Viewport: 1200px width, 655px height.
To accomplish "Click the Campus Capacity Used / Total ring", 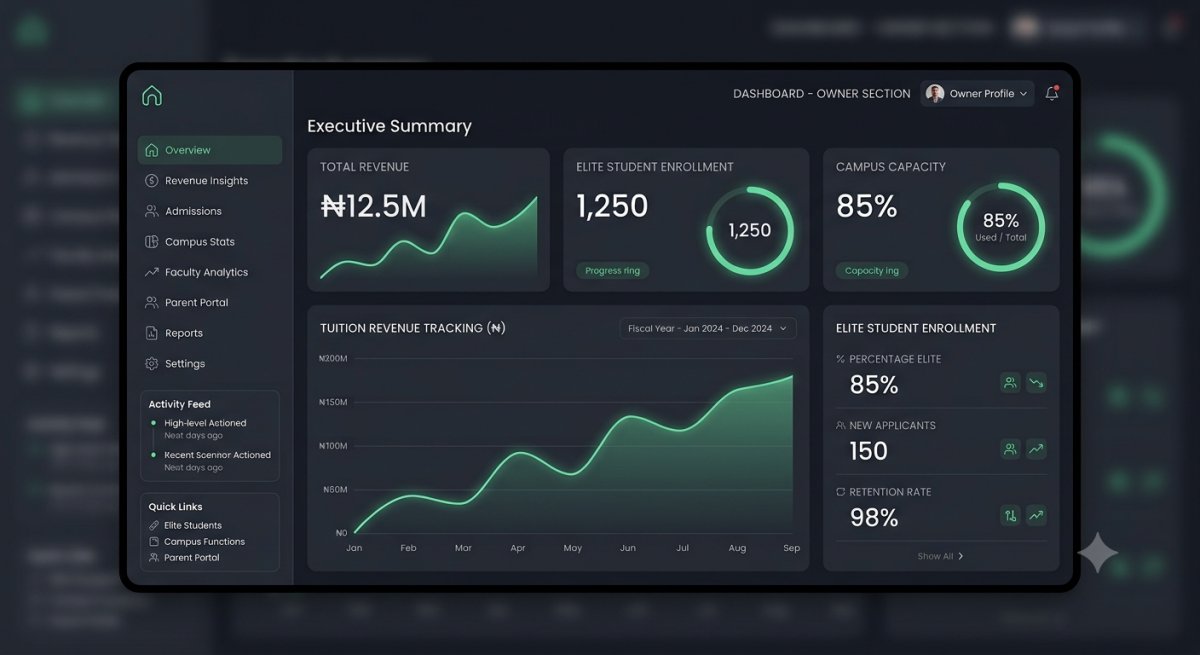I will 1001,227.
